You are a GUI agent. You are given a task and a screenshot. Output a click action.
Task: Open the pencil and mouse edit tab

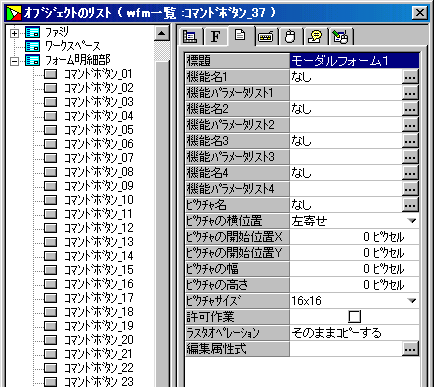click(x=340, y=37)
